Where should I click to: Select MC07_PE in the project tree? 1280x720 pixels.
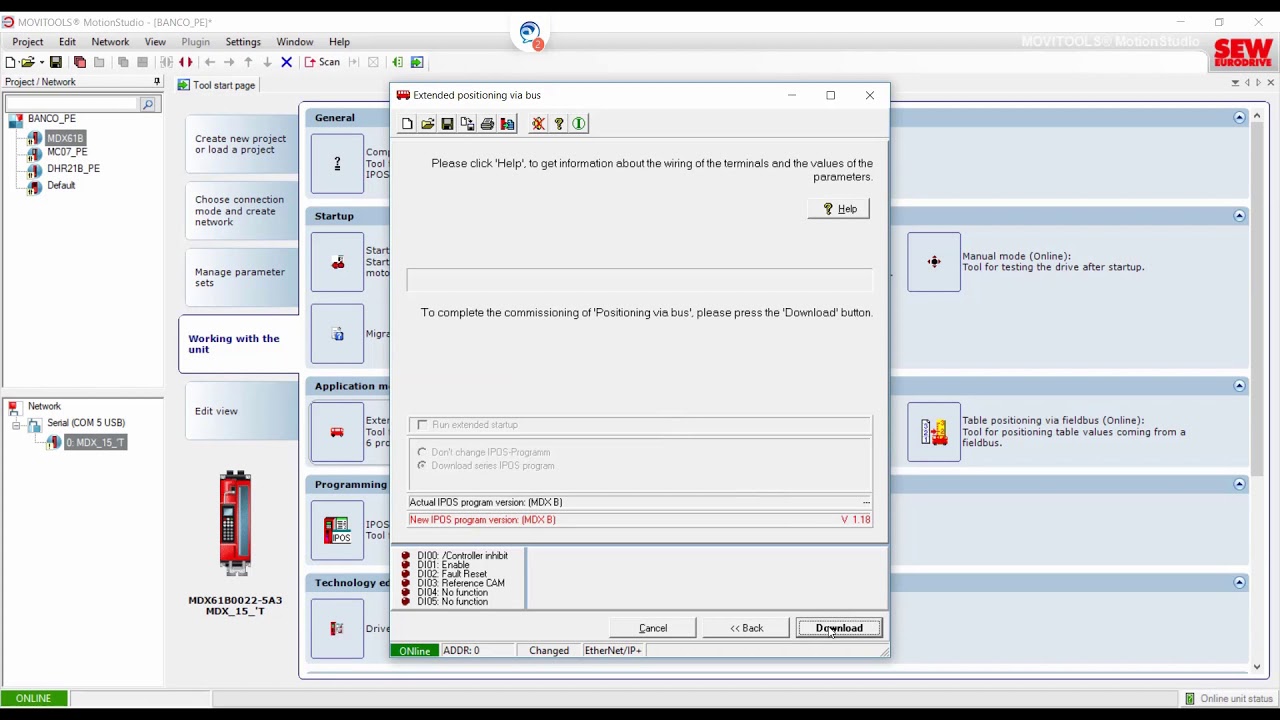(67, 152)
